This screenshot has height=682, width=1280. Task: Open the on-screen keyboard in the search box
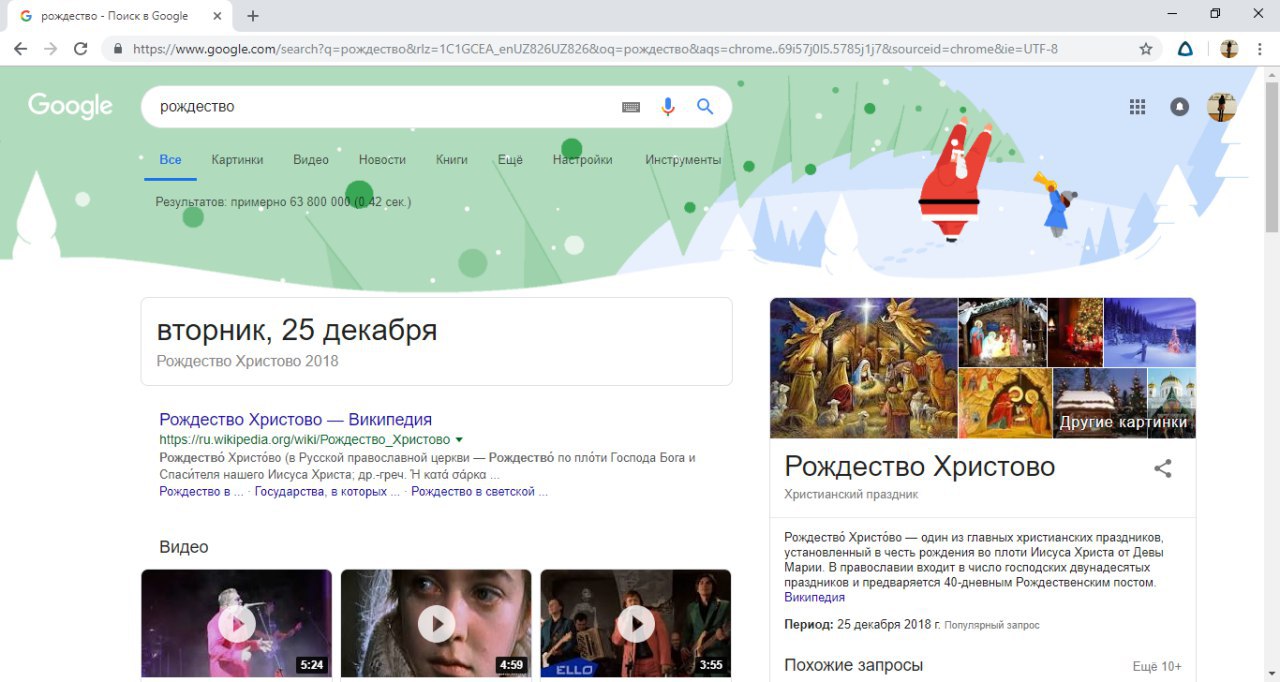(631, 107)
